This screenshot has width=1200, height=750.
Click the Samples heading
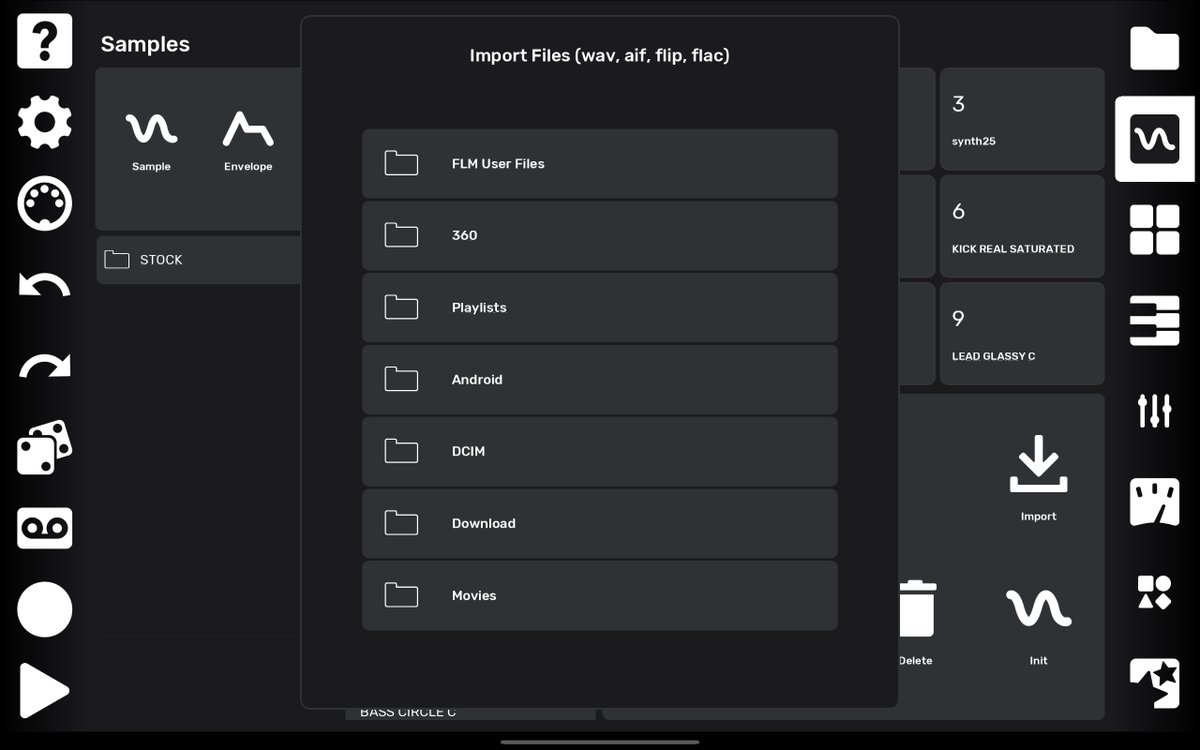(x=145, y=44)
